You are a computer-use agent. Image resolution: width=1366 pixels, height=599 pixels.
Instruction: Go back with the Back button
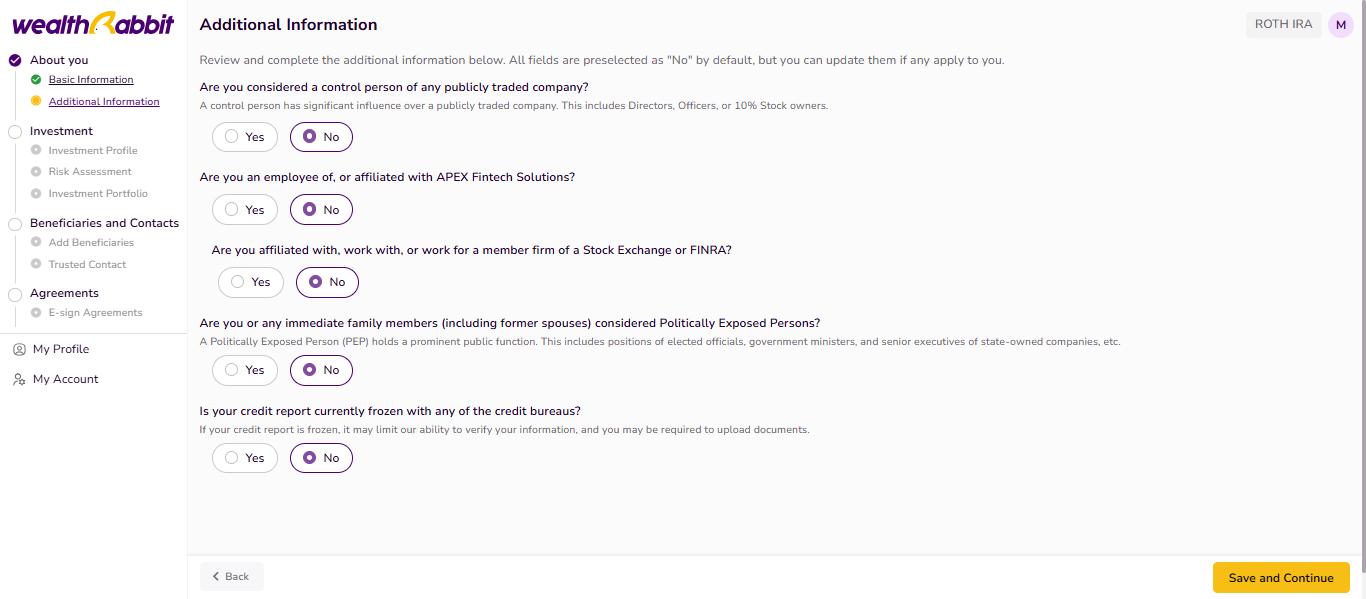coord(231,577)
